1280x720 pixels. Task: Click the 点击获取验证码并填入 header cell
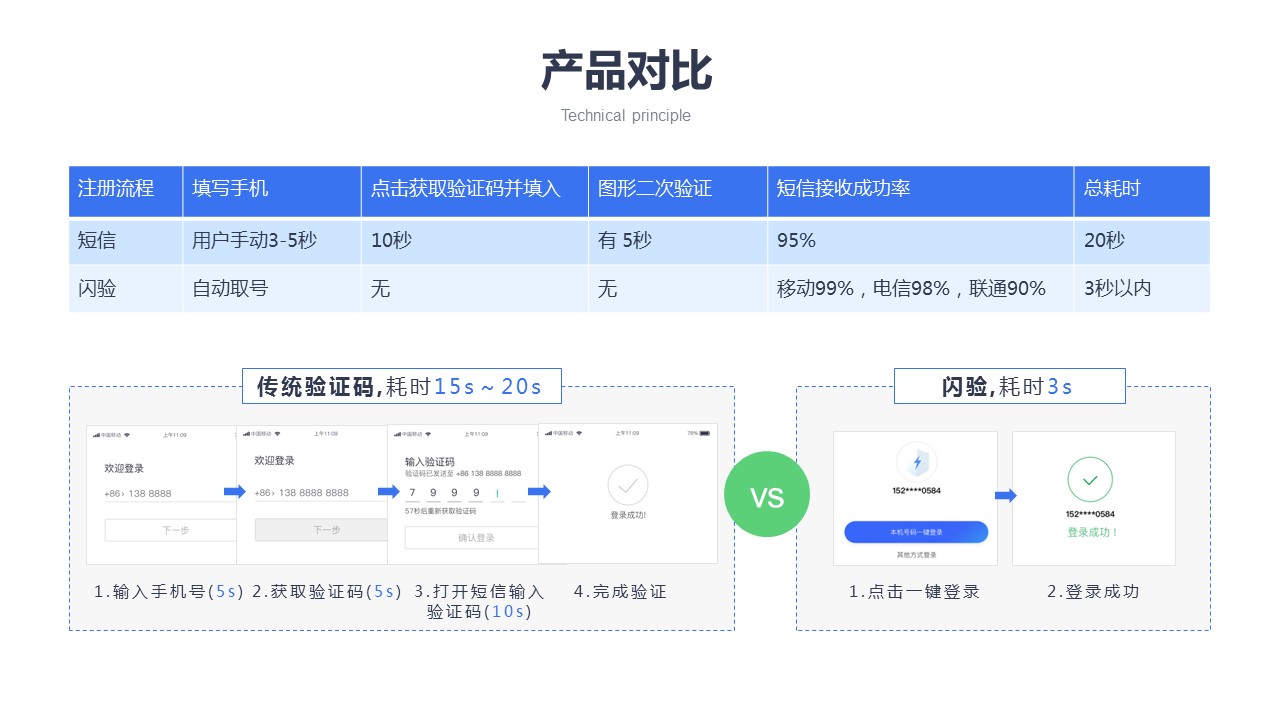coord(475,191)
